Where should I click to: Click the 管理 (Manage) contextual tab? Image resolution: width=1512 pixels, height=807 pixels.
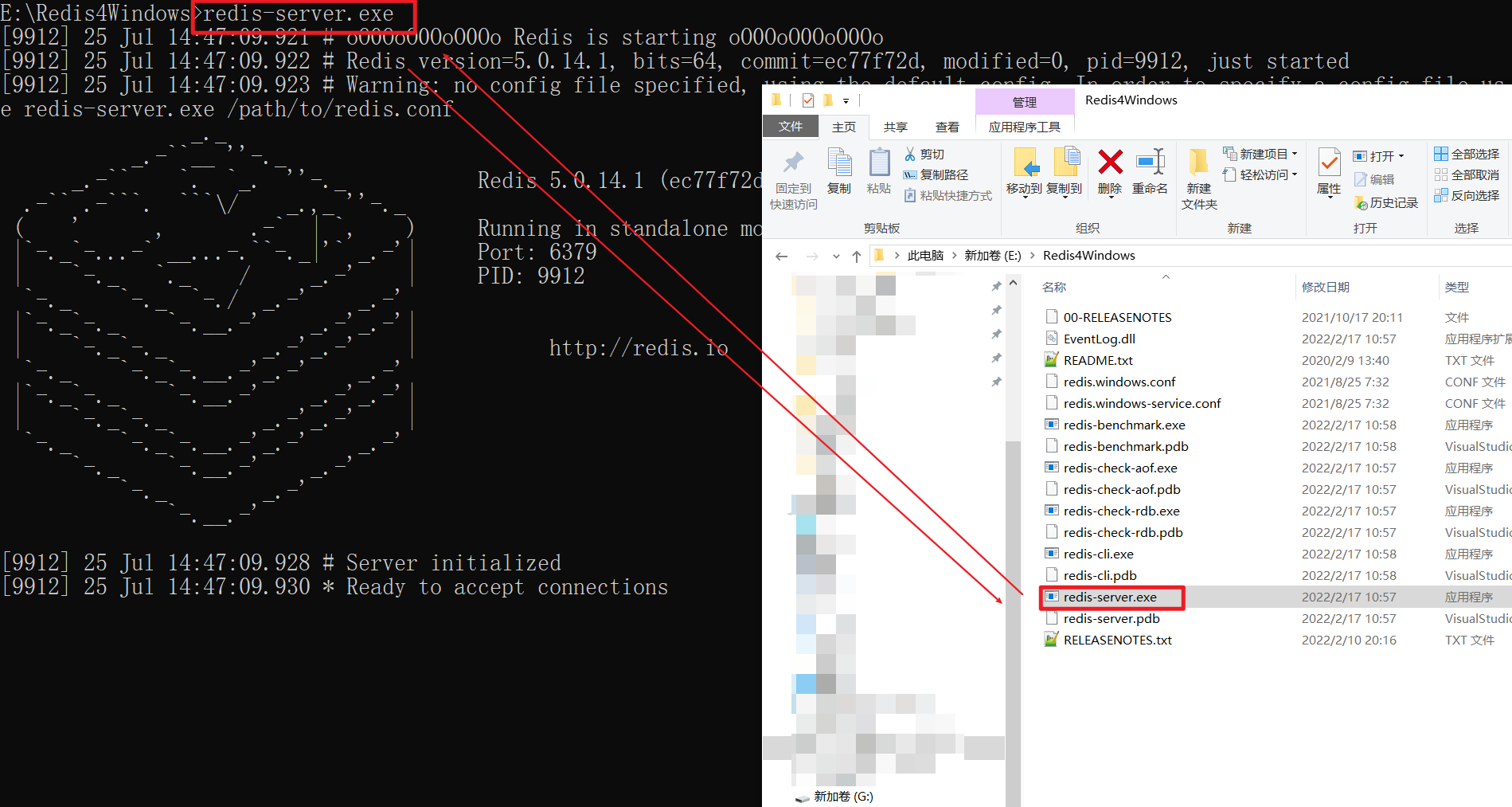coord(1025,102)
